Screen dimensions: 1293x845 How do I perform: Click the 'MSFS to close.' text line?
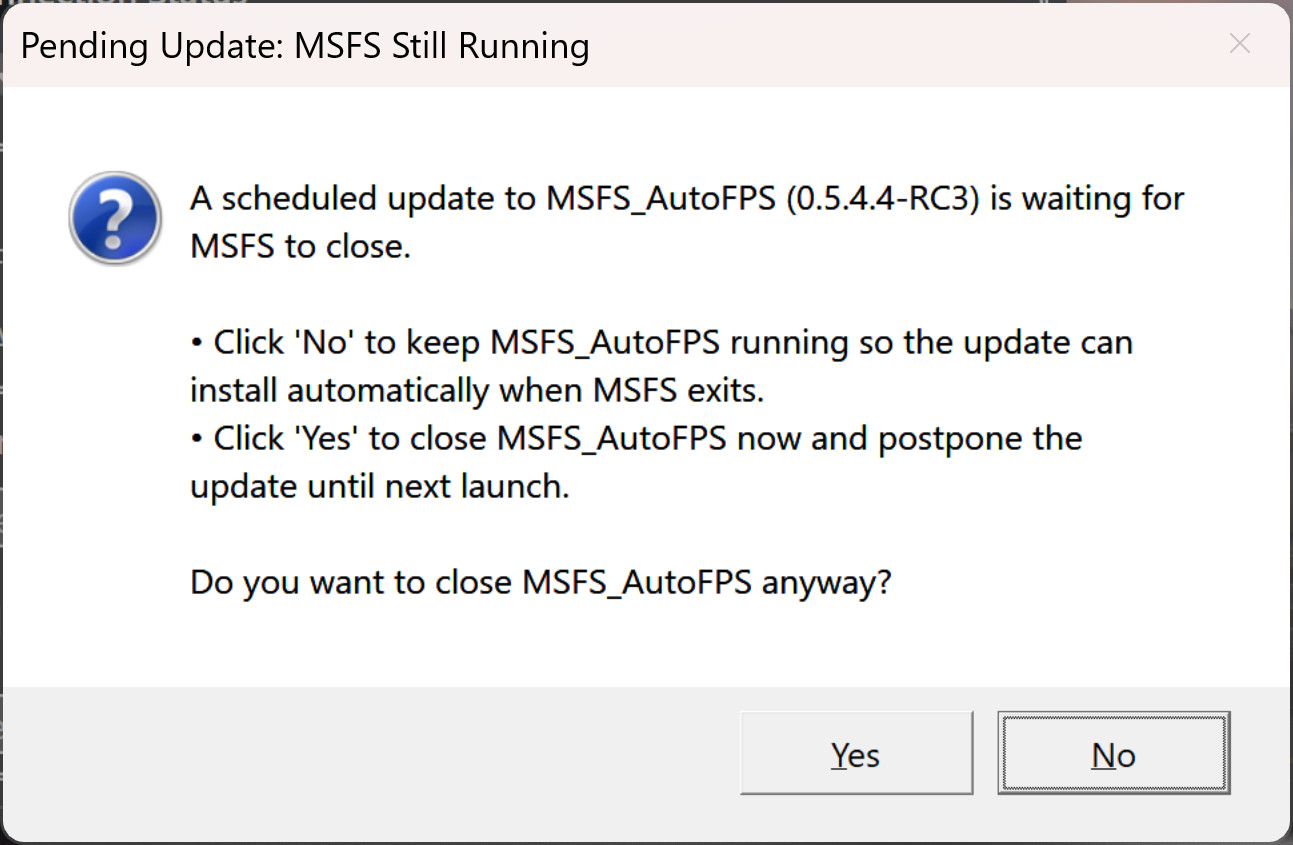pyautogui.click(x=301, y=246)
